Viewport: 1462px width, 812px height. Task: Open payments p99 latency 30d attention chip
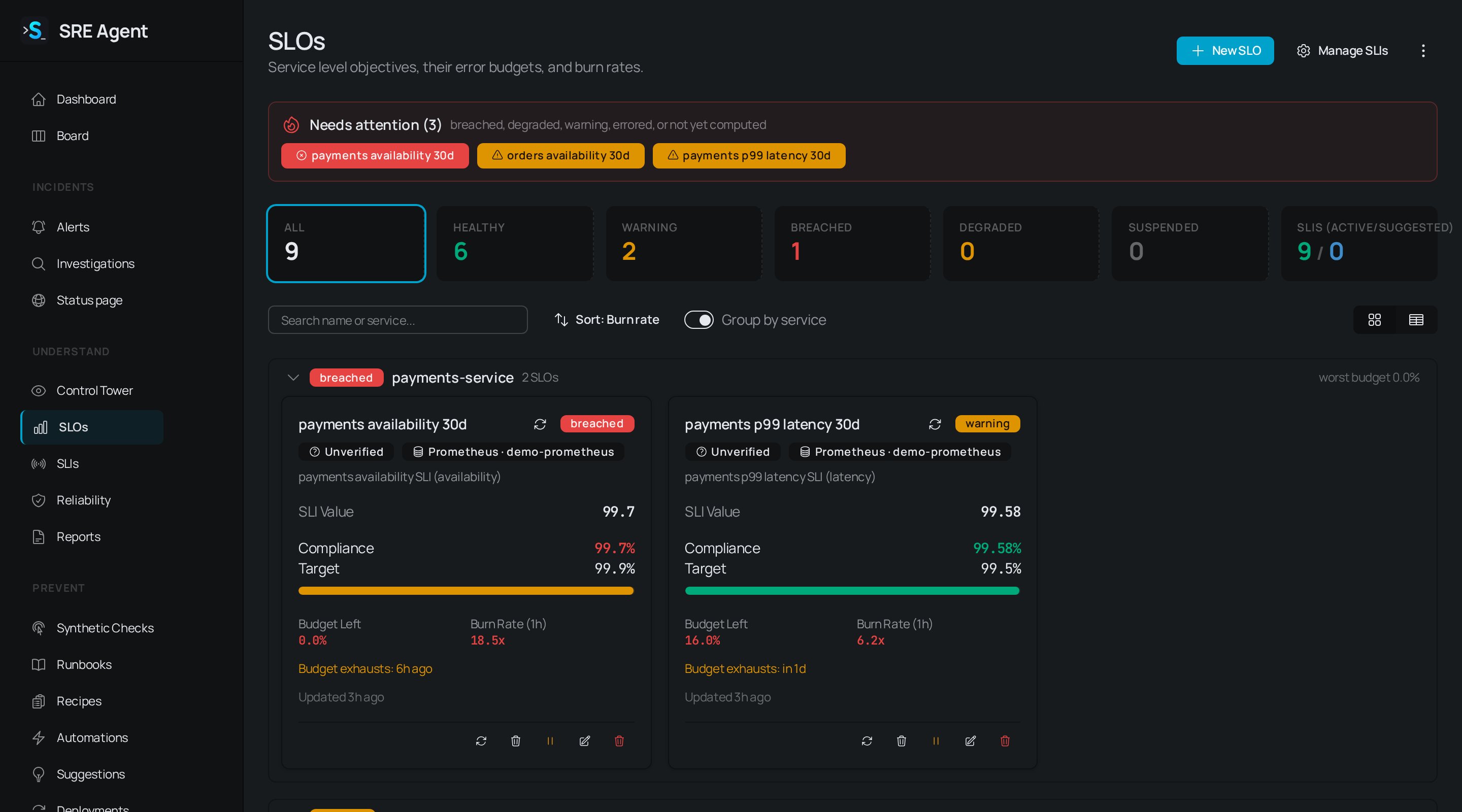point(749,155)
